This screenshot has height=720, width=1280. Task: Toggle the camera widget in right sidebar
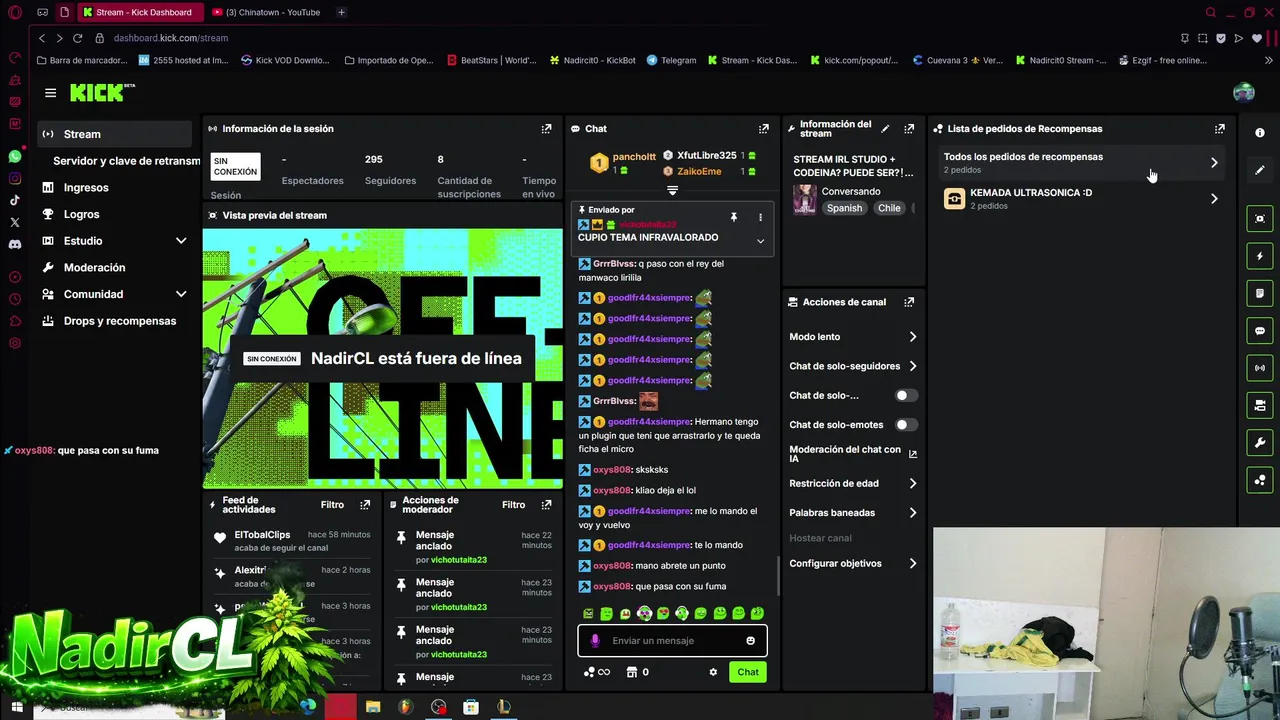(1260, 405)
